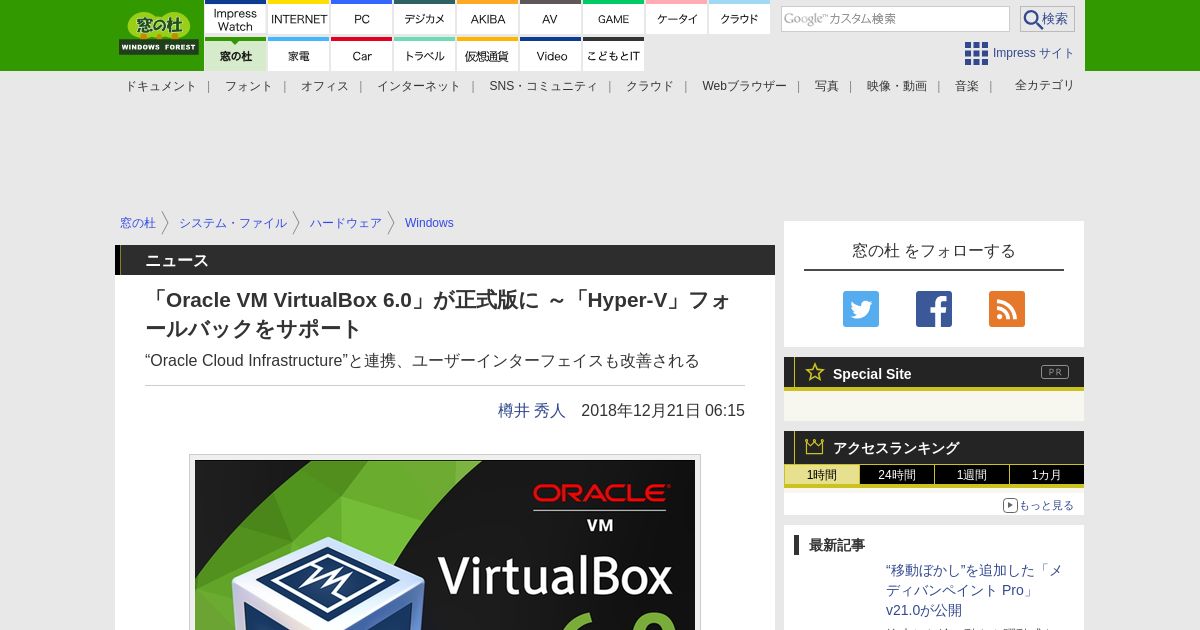Go to the インターネット category

tap(418, 86)
